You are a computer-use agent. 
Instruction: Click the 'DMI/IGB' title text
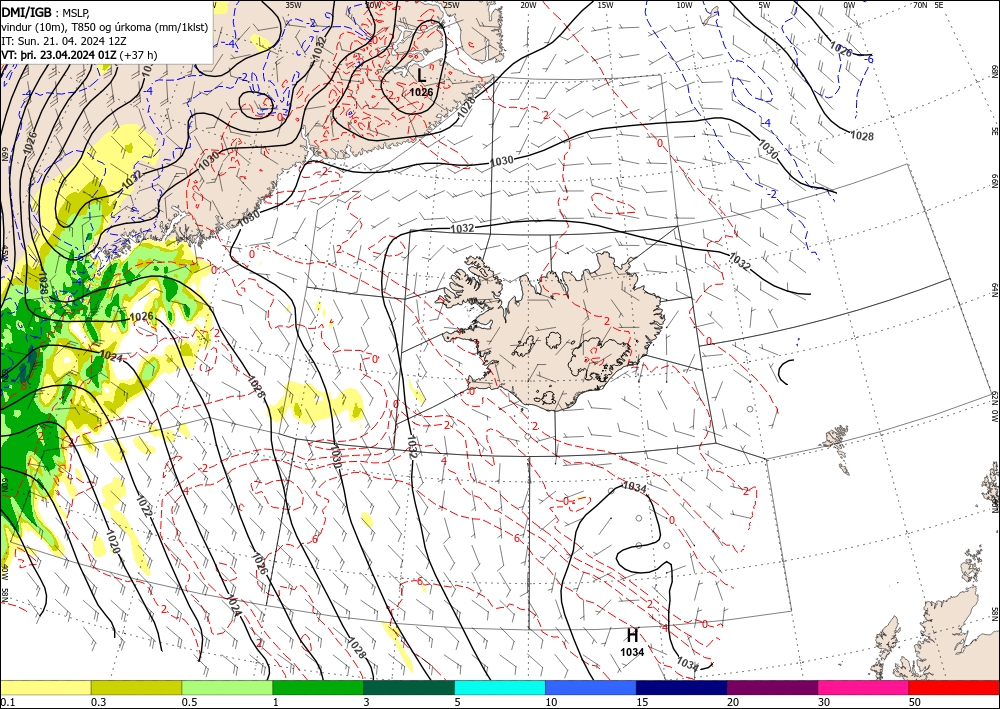pyautogui.click(x=27, y=11)
